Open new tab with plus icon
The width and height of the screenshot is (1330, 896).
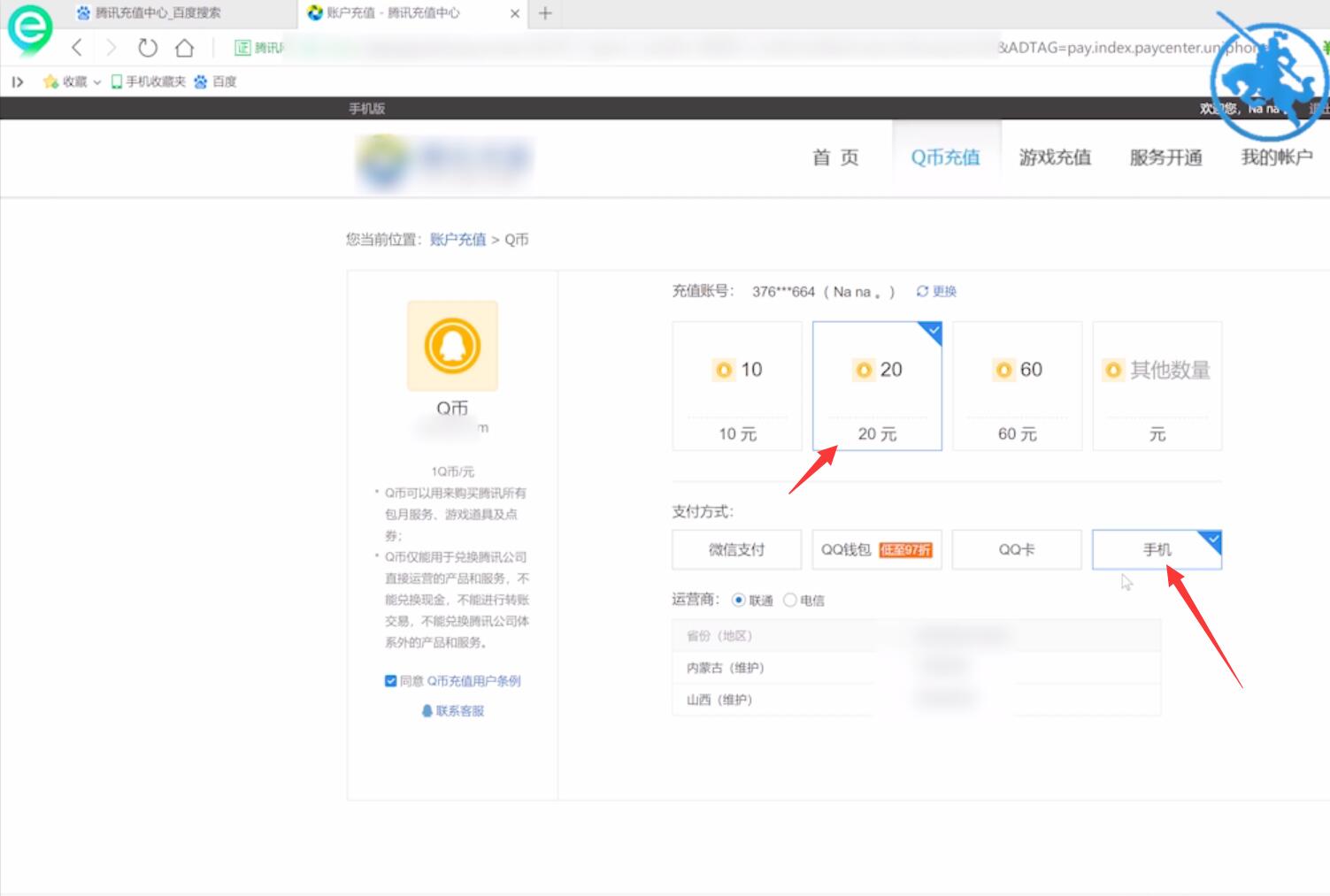click(x=545, y=13)
